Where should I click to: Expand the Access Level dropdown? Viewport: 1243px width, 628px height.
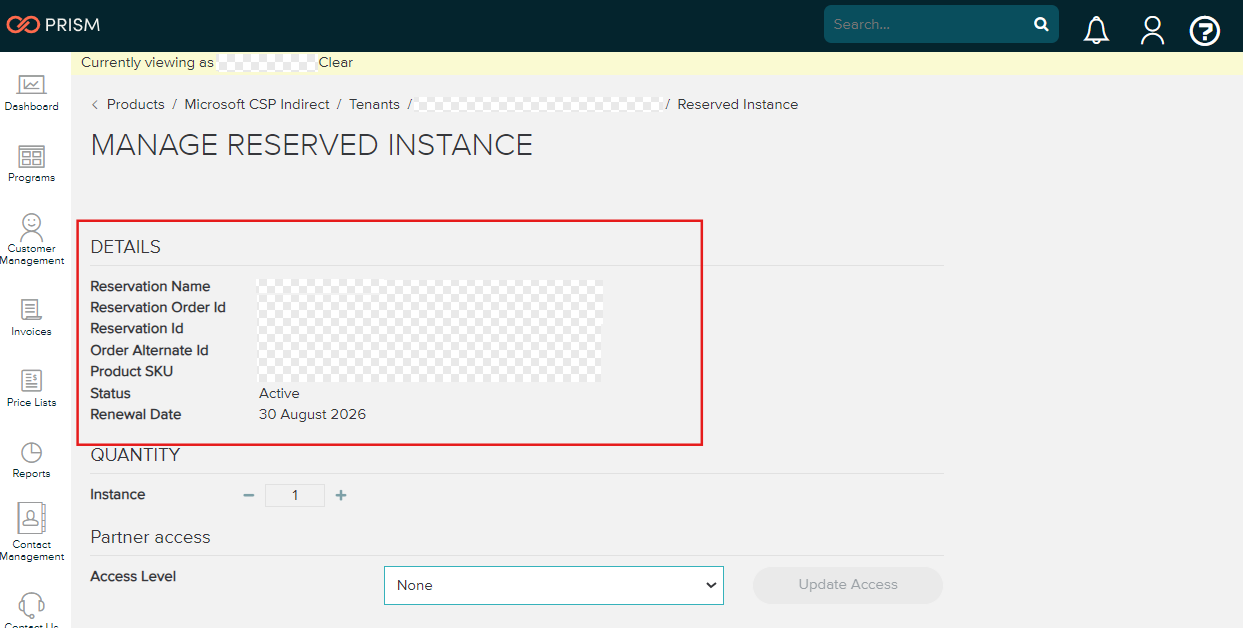pos(553,585)
